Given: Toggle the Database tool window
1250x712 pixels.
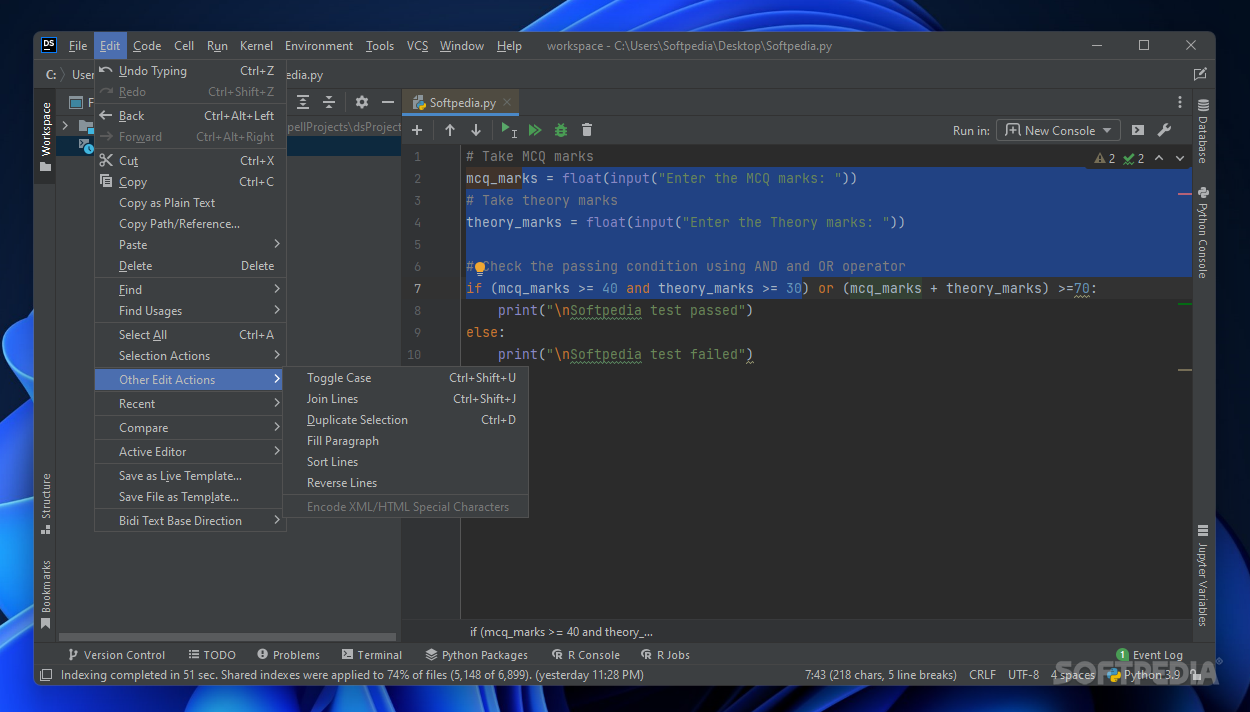Looking at the screenshot, I should pos(1203,131).
